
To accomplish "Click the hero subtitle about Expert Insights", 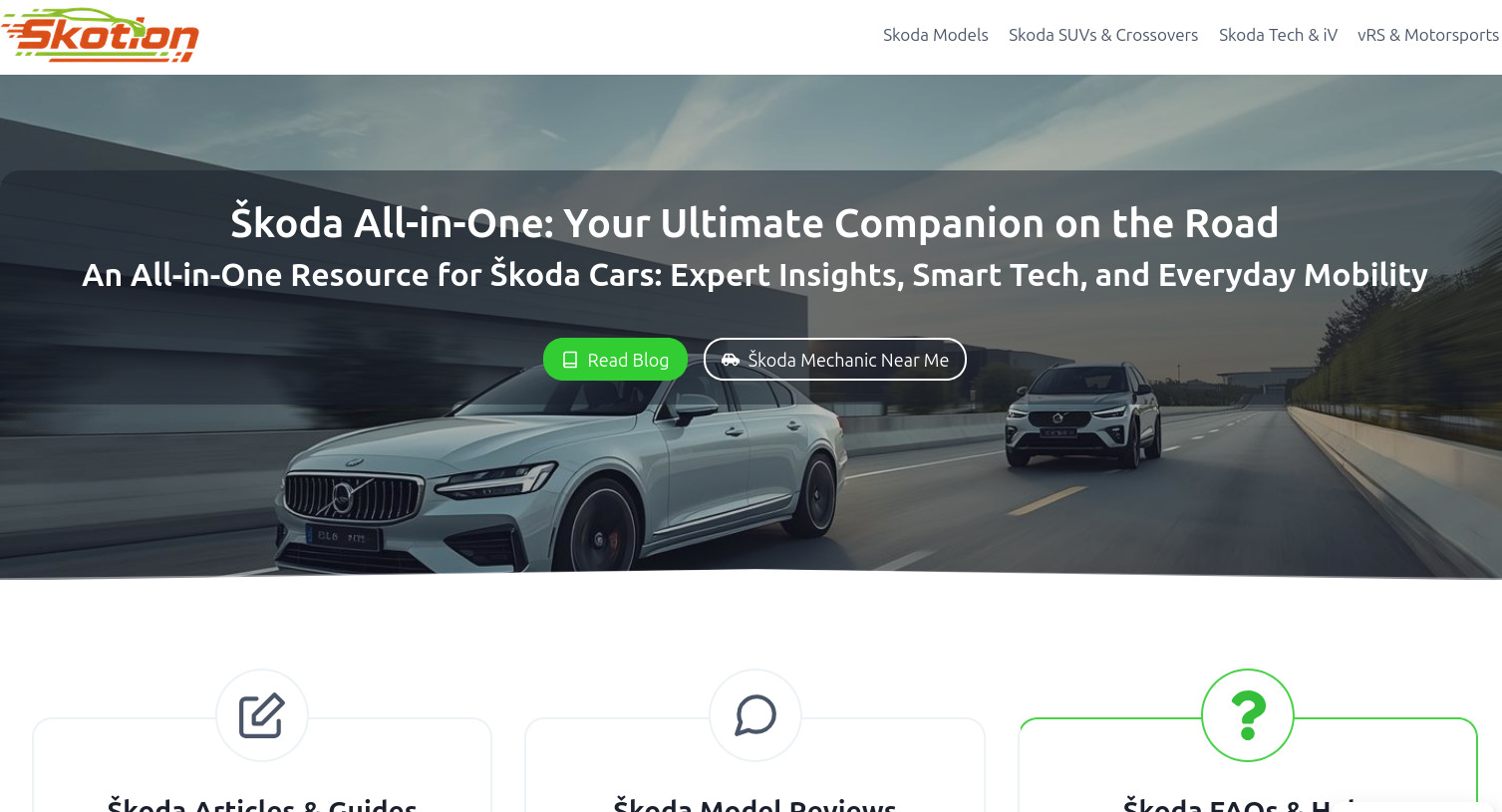I will tap(754, 275).
